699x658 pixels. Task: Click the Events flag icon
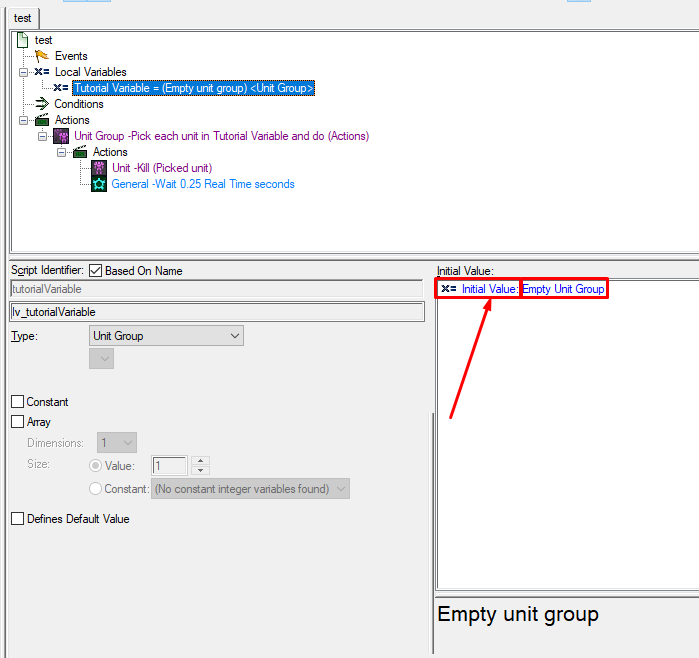(42, 56)
